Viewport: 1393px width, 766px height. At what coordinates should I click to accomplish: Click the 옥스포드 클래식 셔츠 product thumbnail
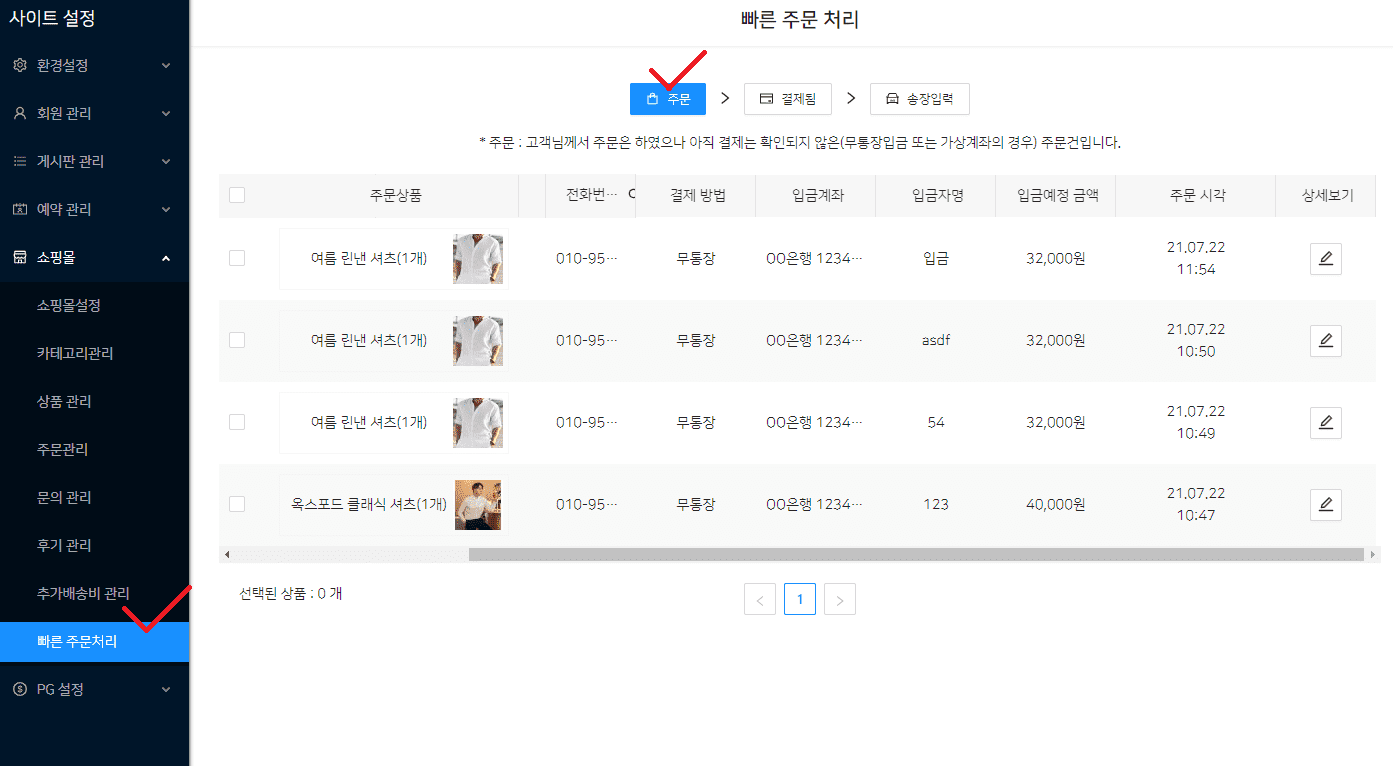point(478,505)
